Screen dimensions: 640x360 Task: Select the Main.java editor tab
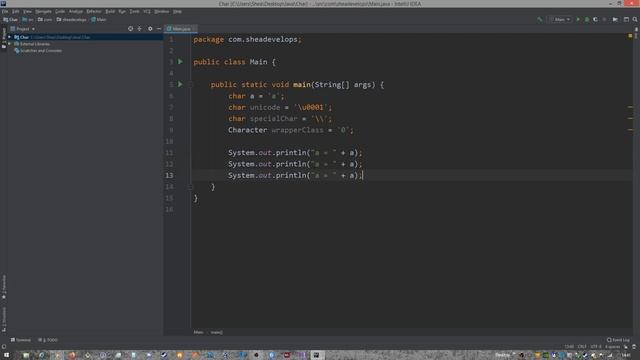(x=181, y=29)
